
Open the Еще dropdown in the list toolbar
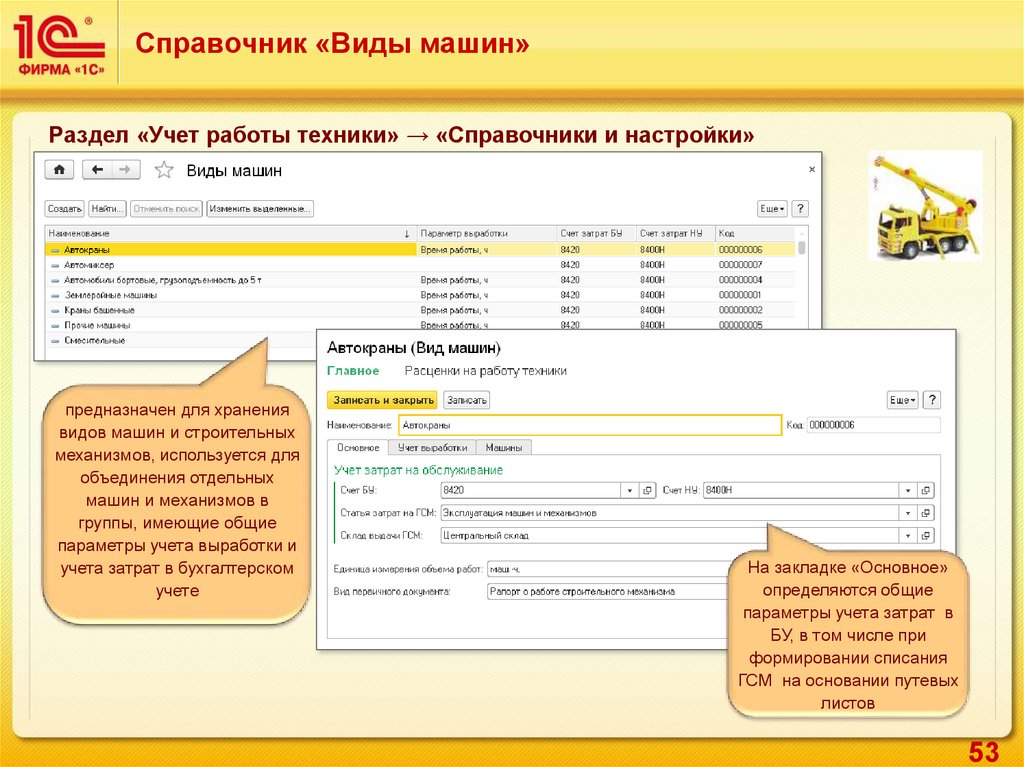(x=773, y=208)
